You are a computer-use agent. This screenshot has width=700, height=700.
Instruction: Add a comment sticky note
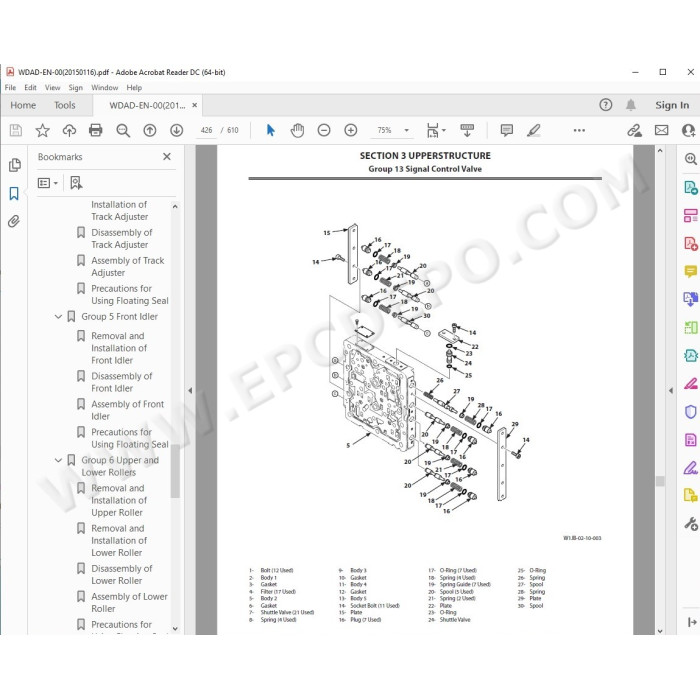click(x=507, y=130)
